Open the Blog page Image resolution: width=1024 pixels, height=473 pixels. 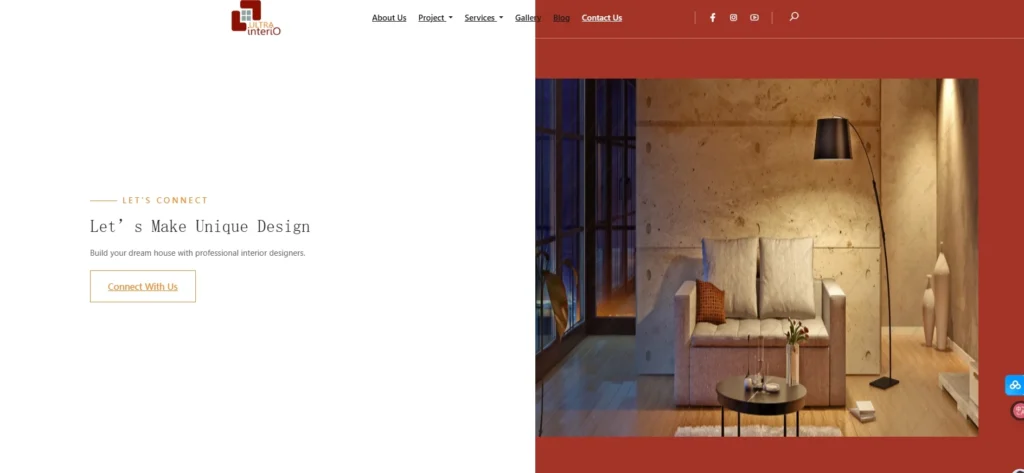[562, 18]
